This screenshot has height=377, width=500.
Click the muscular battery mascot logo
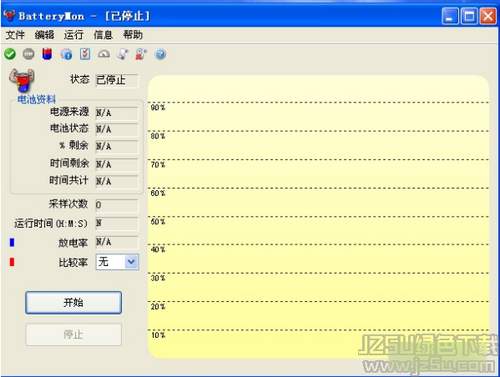22,80
